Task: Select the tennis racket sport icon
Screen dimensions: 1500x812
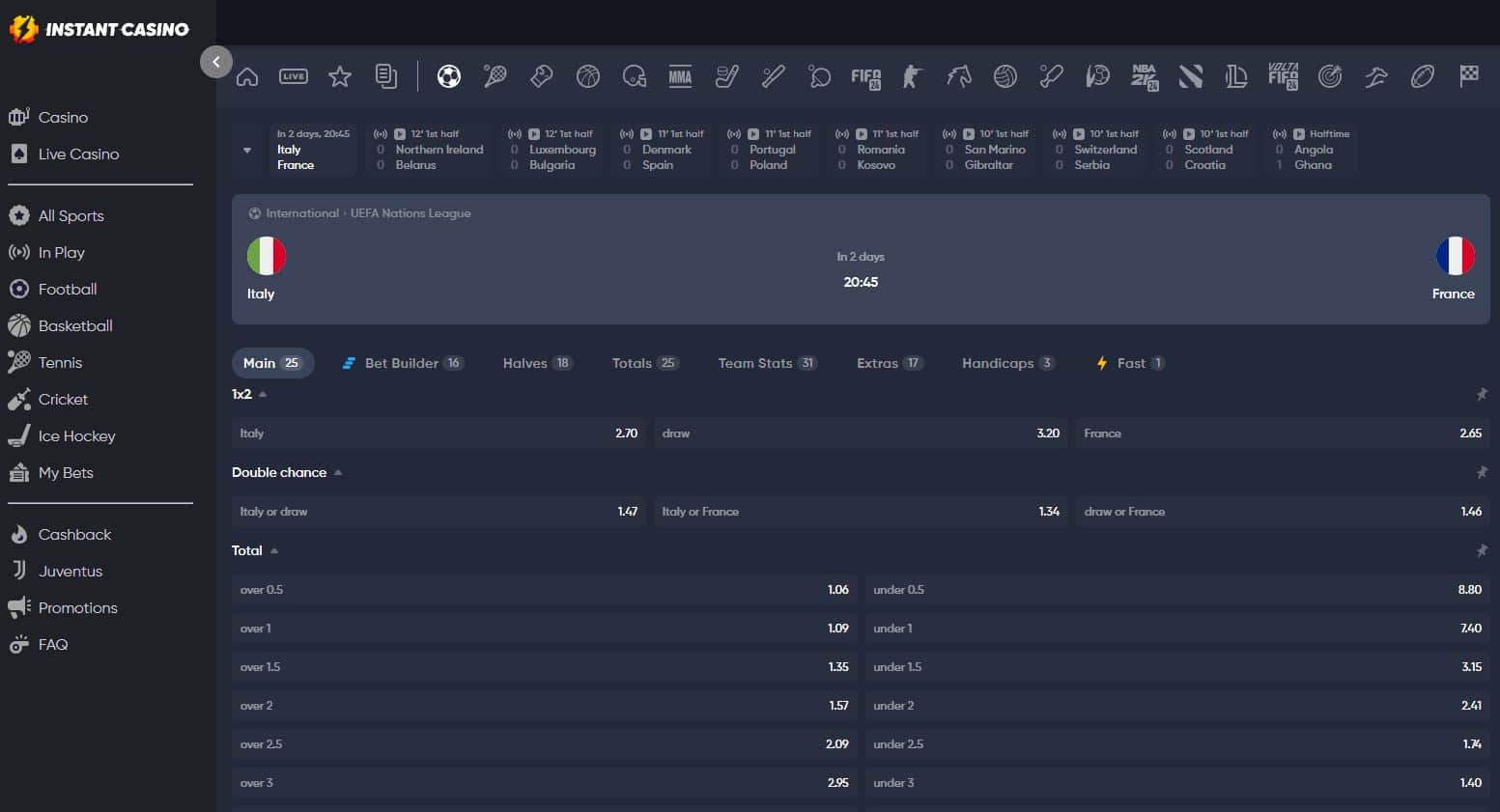Action: point(495,76)
